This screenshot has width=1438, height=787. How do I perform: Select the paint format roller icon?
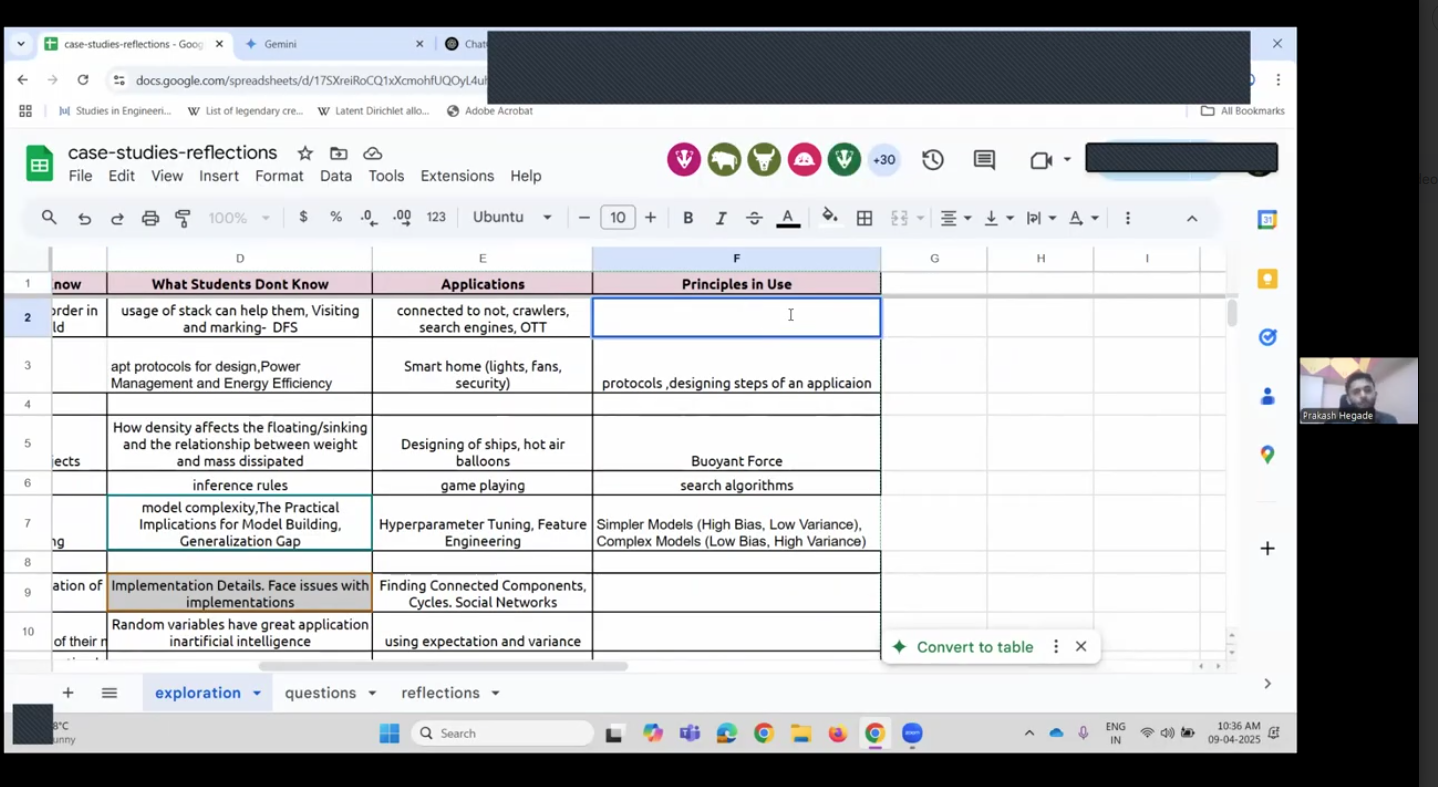click(183, 218)
